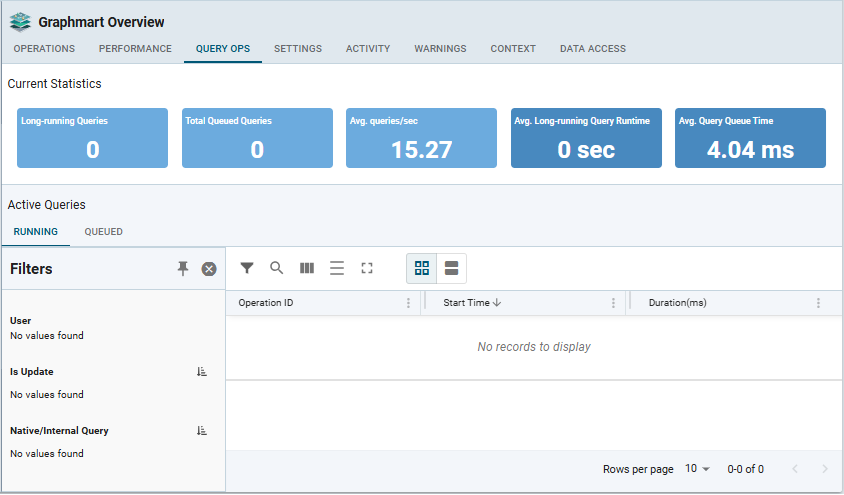Click the row density lines icon

337,268
